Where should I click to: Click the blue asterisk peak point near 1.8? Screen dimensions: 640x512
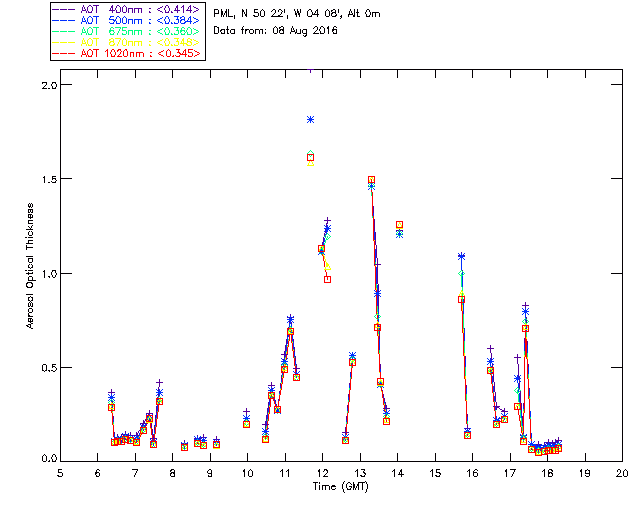pos(311,120)
